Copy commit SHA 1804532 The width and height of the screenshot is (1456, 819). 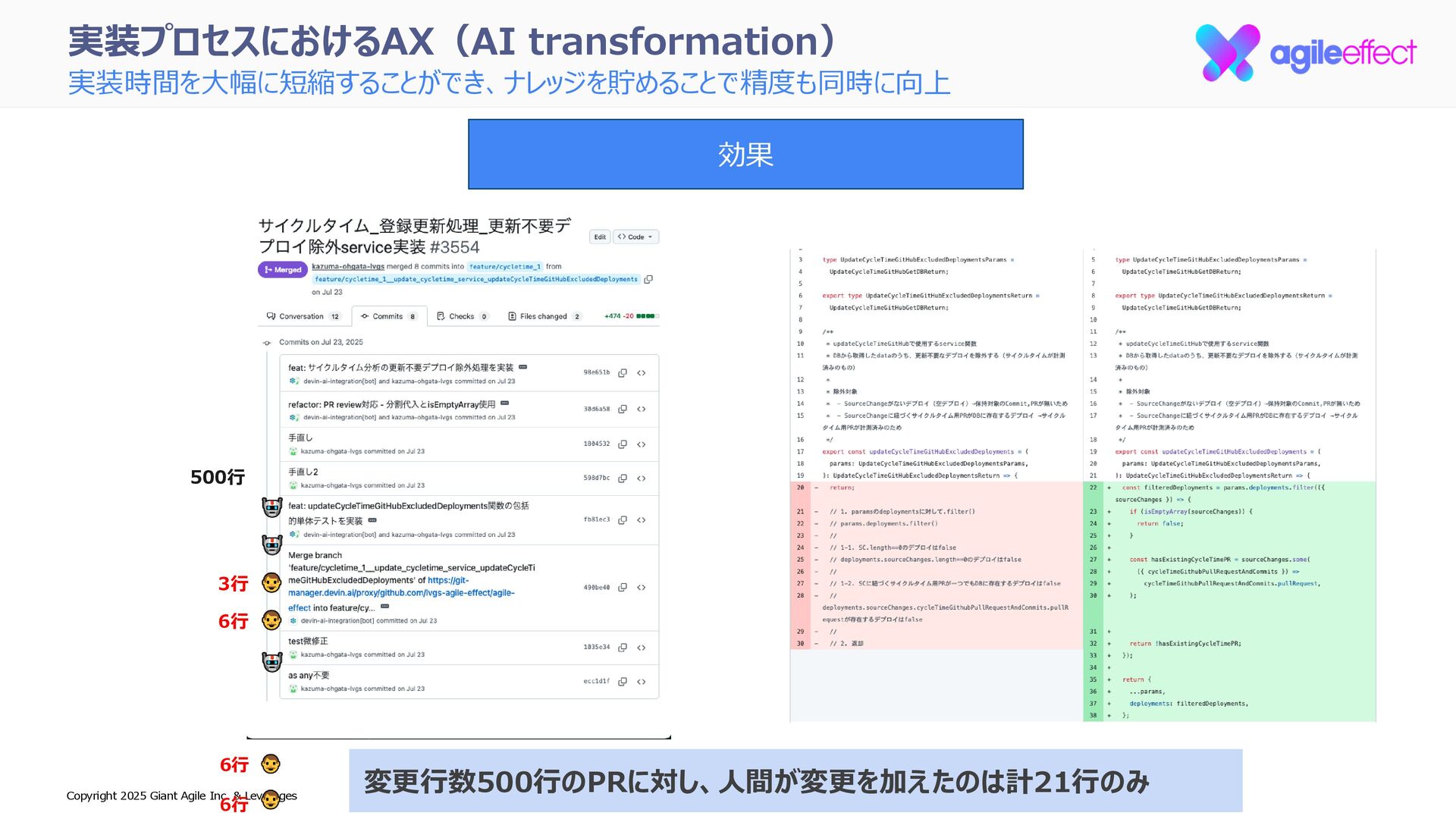pos(623,444)
